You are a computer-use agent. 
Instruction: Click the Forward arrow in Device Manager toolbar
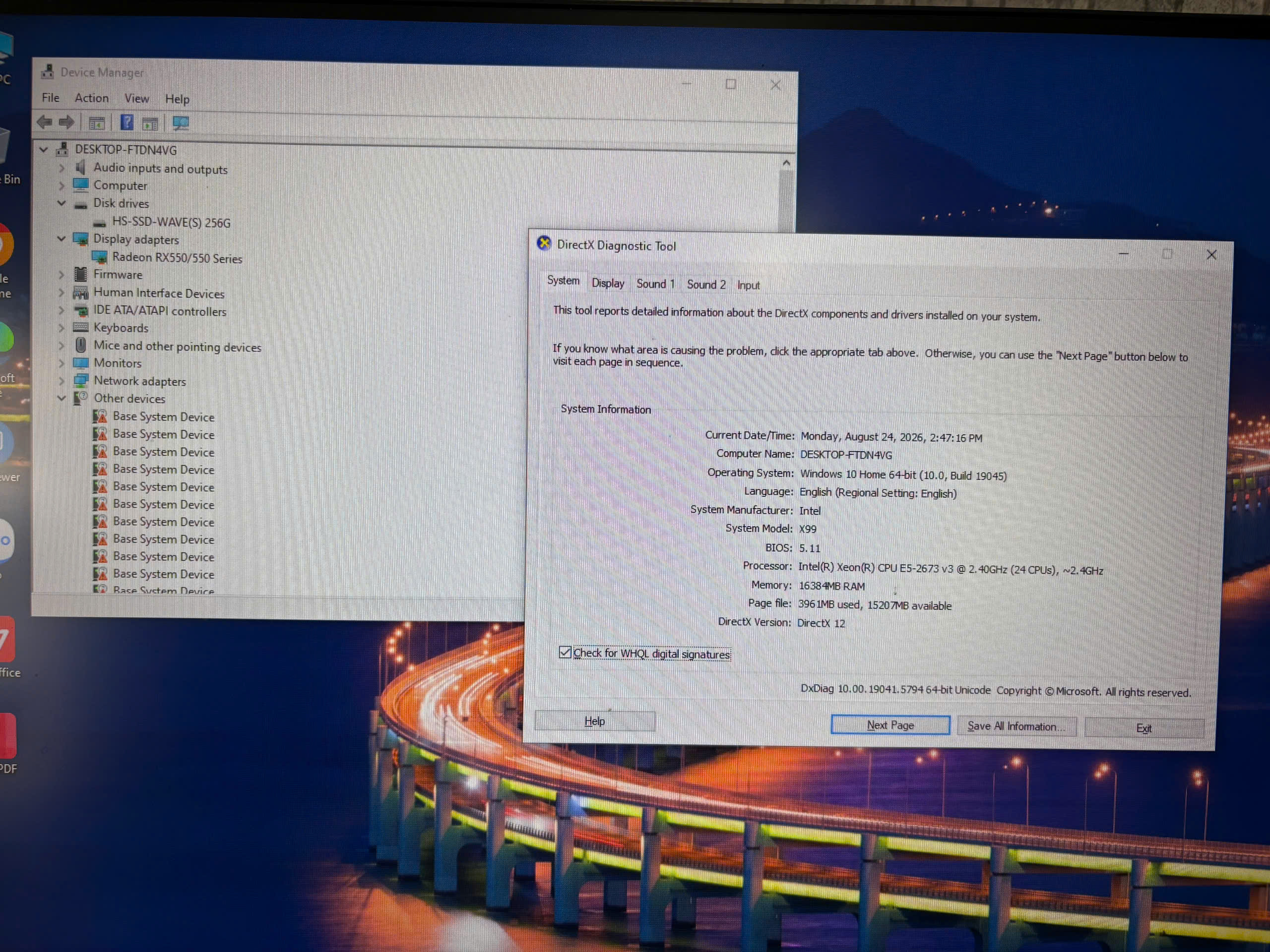66,121
